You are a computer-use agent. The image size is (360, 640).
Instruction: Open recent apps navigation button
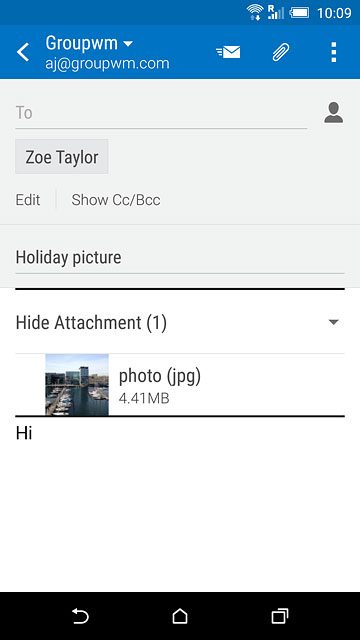click(x=280, y=616)
